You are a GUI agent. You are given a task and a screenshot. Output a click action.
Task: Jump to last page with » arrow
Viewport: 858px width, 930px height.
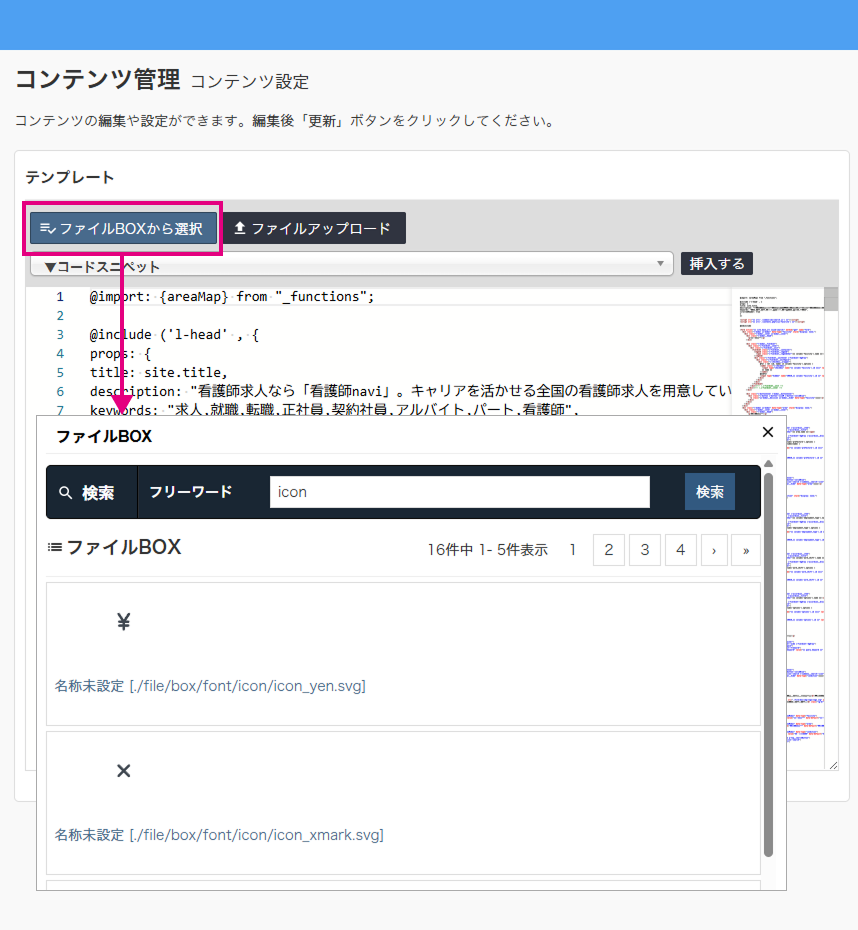coord(746,550)
